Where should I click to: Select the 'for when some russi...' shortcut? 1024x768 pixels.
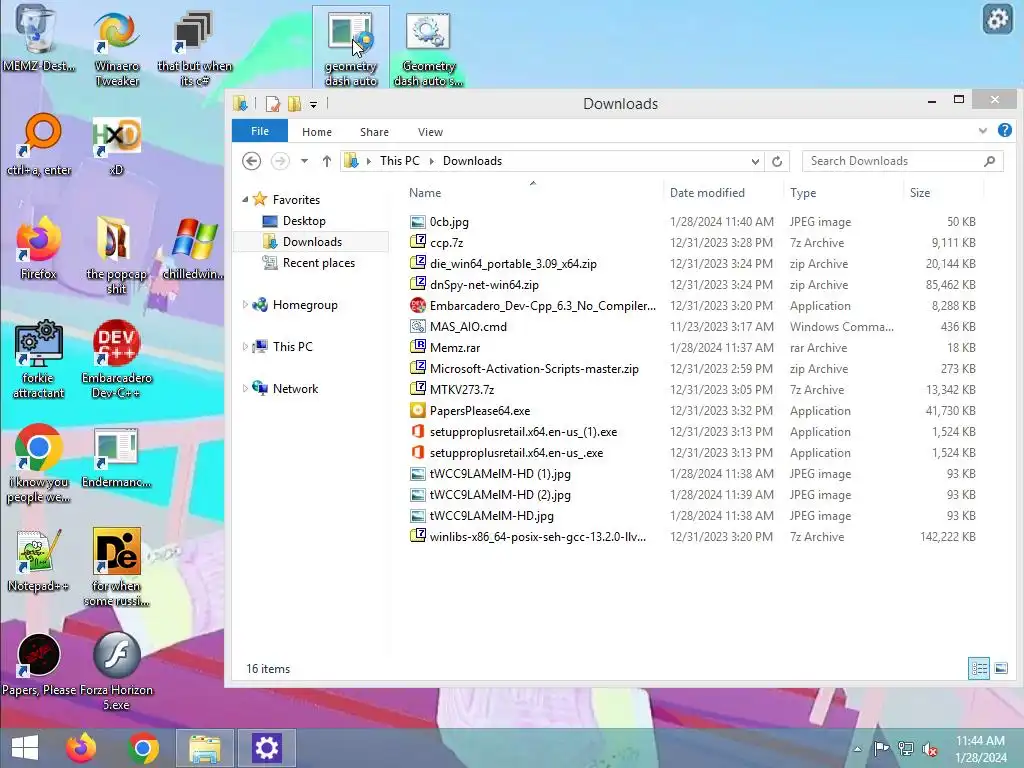point(116,567)
